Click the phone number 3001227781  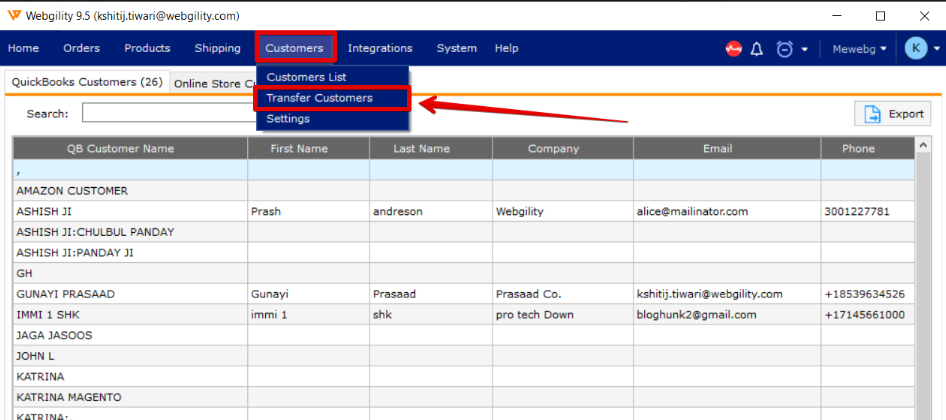[868, 211]
